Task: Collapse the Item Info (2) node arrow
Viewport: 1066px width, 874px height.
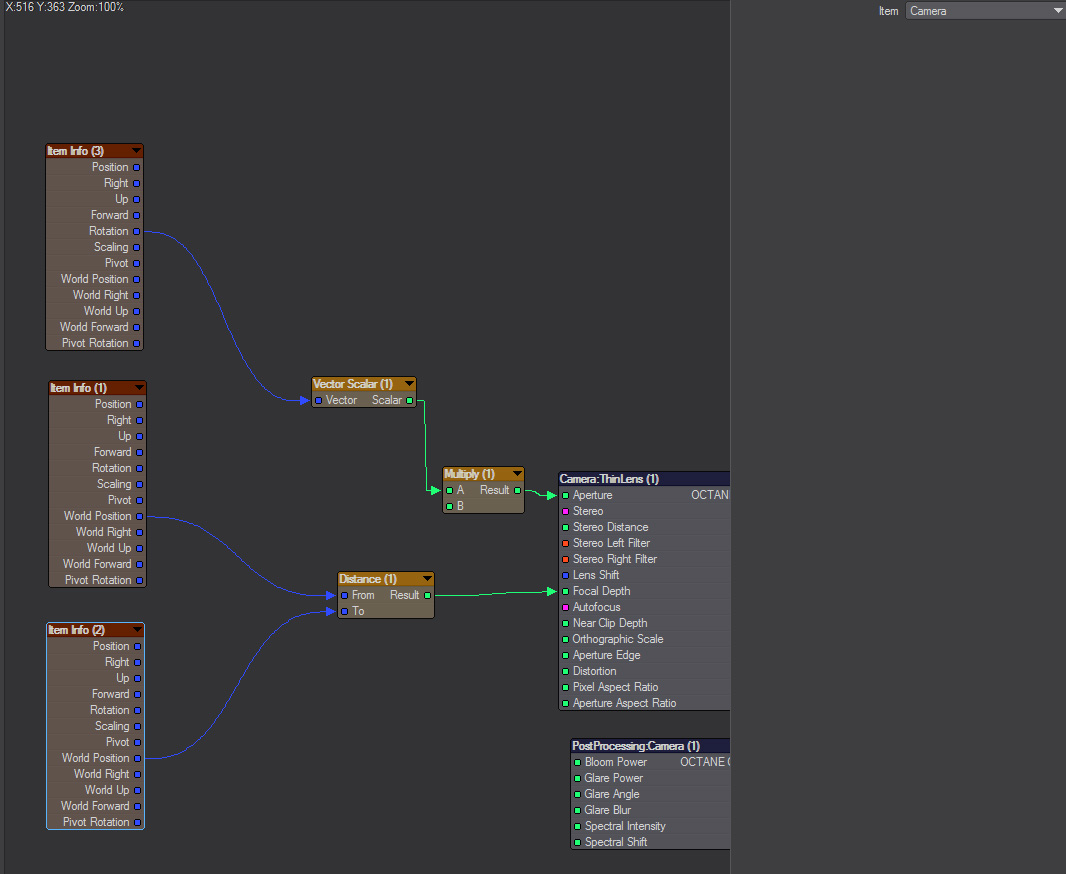Action: click(137, 629)
